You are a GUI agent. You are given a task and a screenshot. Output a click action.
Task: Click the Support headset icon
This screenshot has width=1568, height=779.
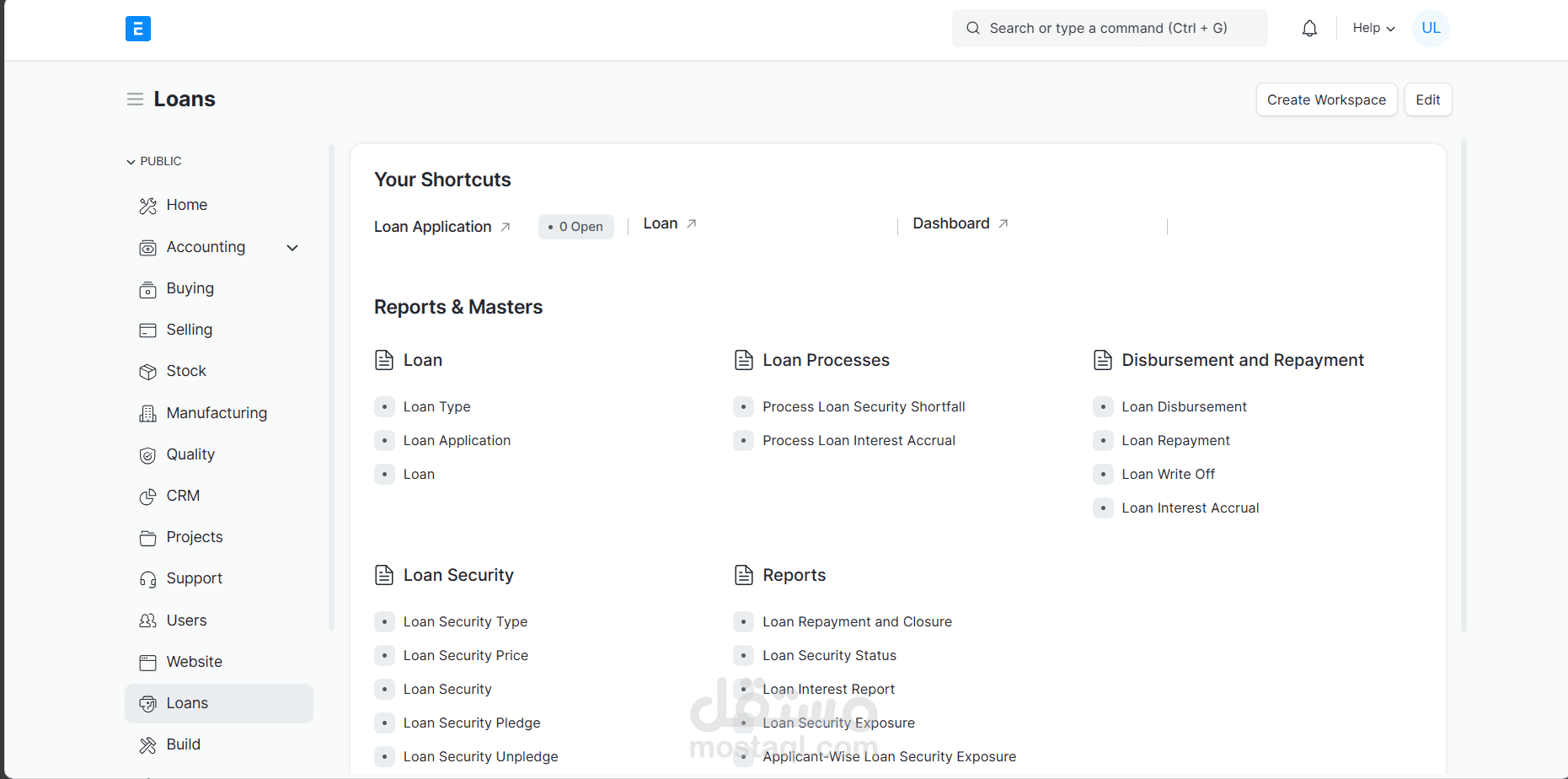[x=147, y=579]
